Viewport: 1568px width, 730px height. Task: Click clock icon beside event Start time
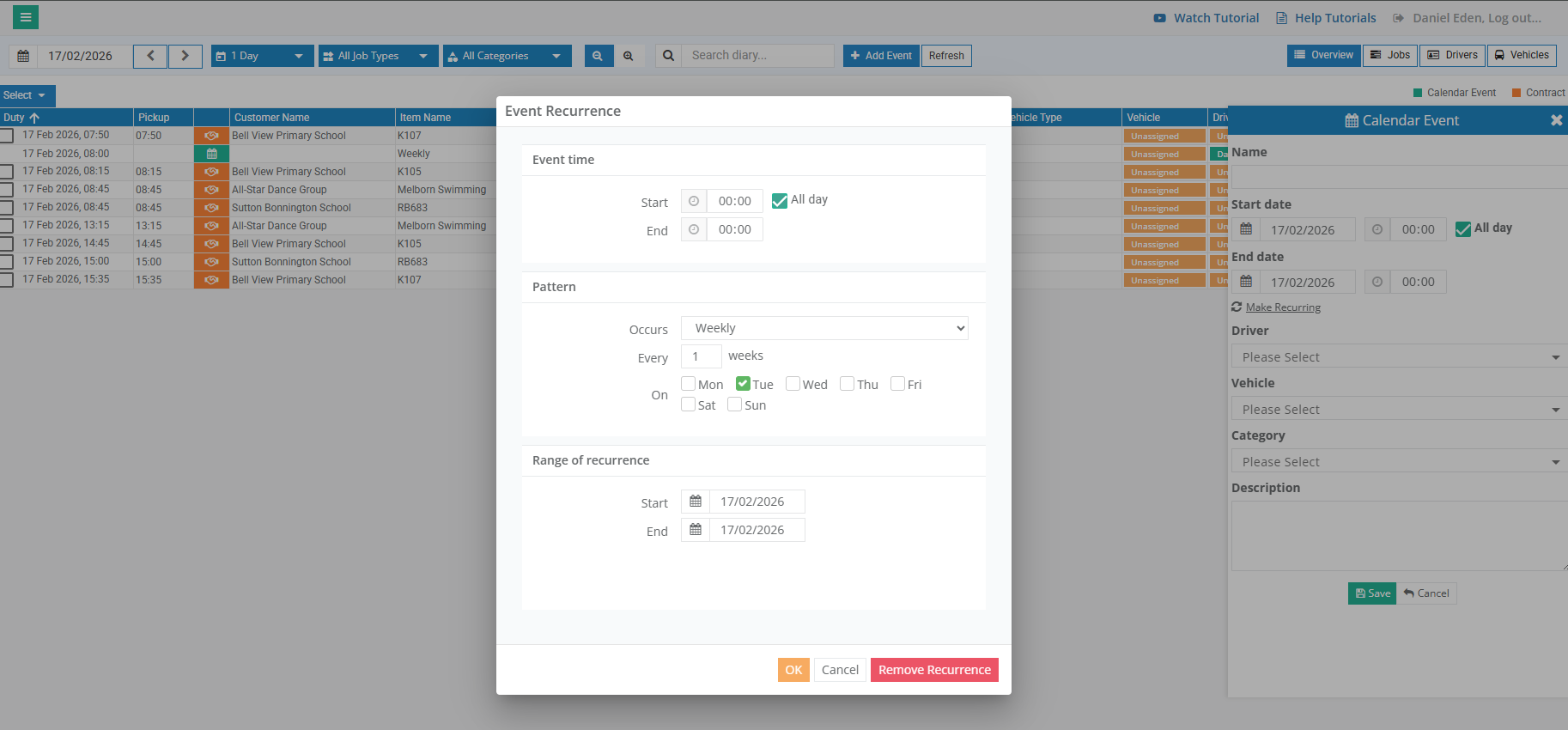coord(694,201)
